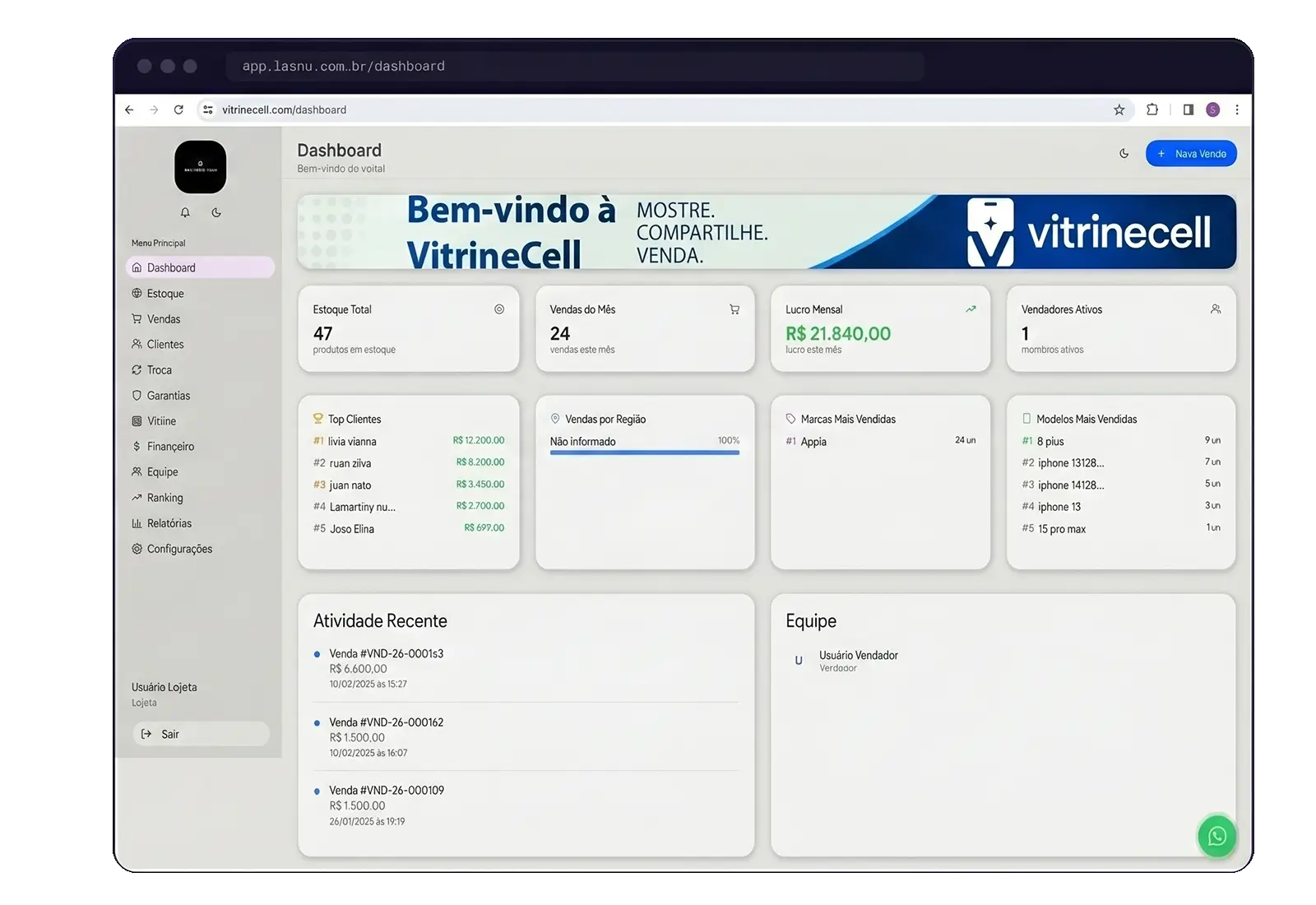Click the iphone 13128... model entry
Screen dimensions: 1316x905
[x=1121, y=463]
